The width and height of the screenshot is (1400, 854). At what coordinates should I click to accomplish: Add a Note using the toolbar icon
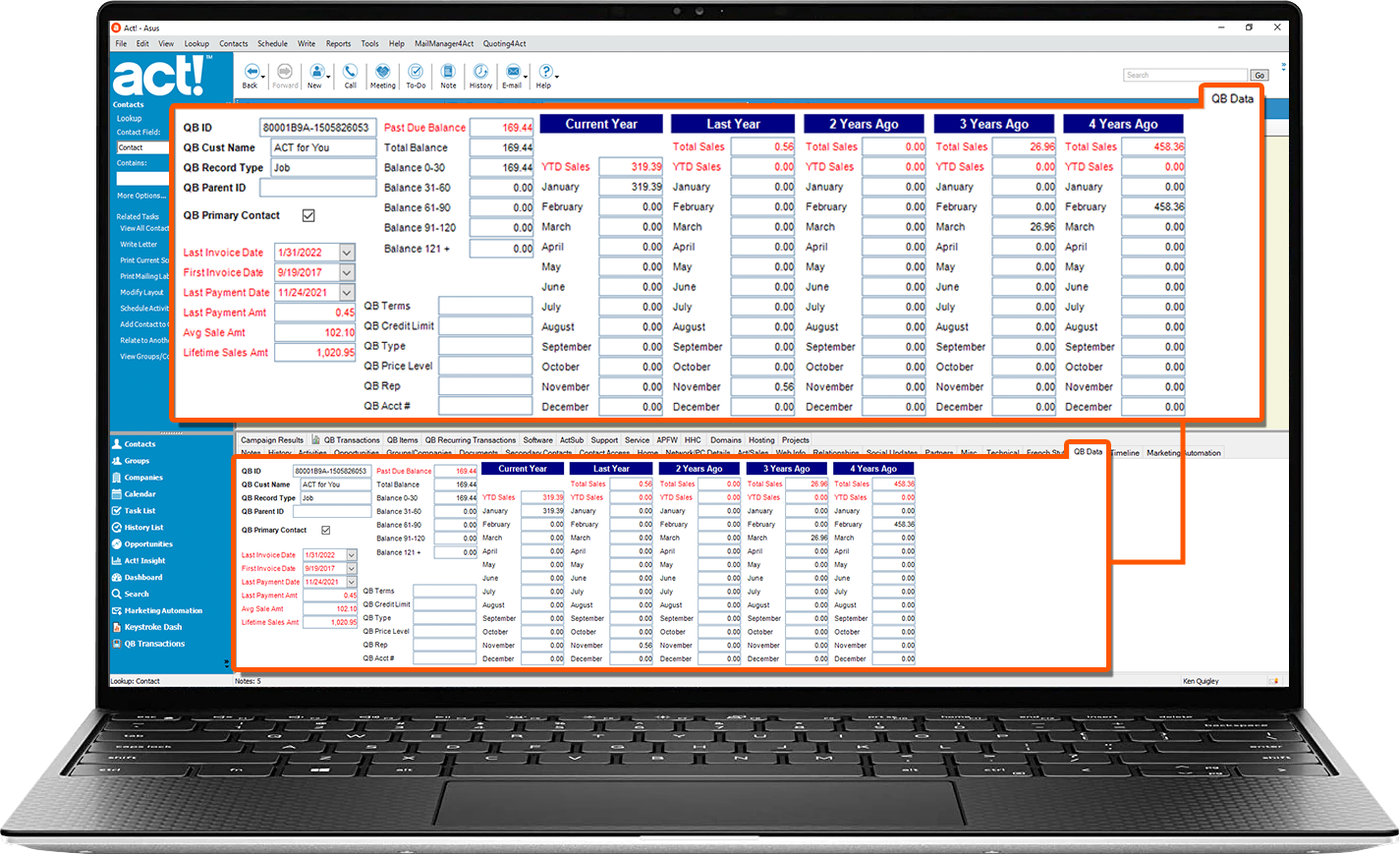pos(448,72)
